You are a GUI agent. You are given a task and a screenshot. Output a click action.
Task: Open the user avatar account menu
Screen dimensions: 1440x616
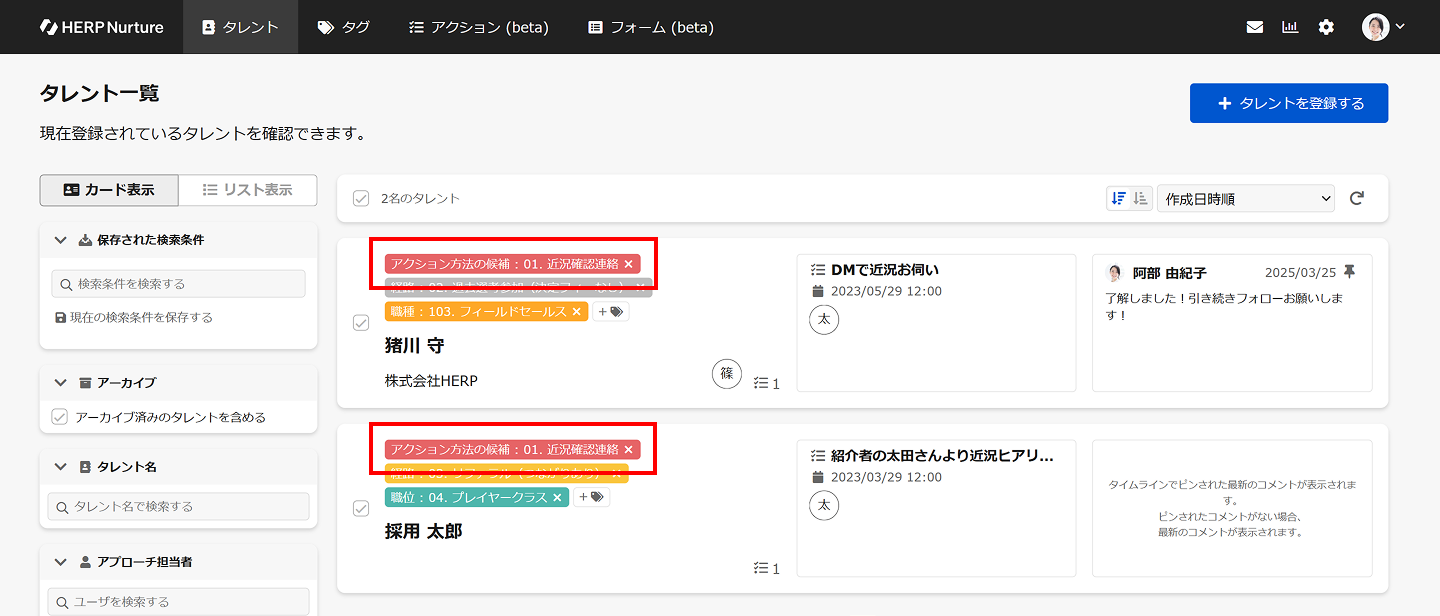coord(1383,27)
